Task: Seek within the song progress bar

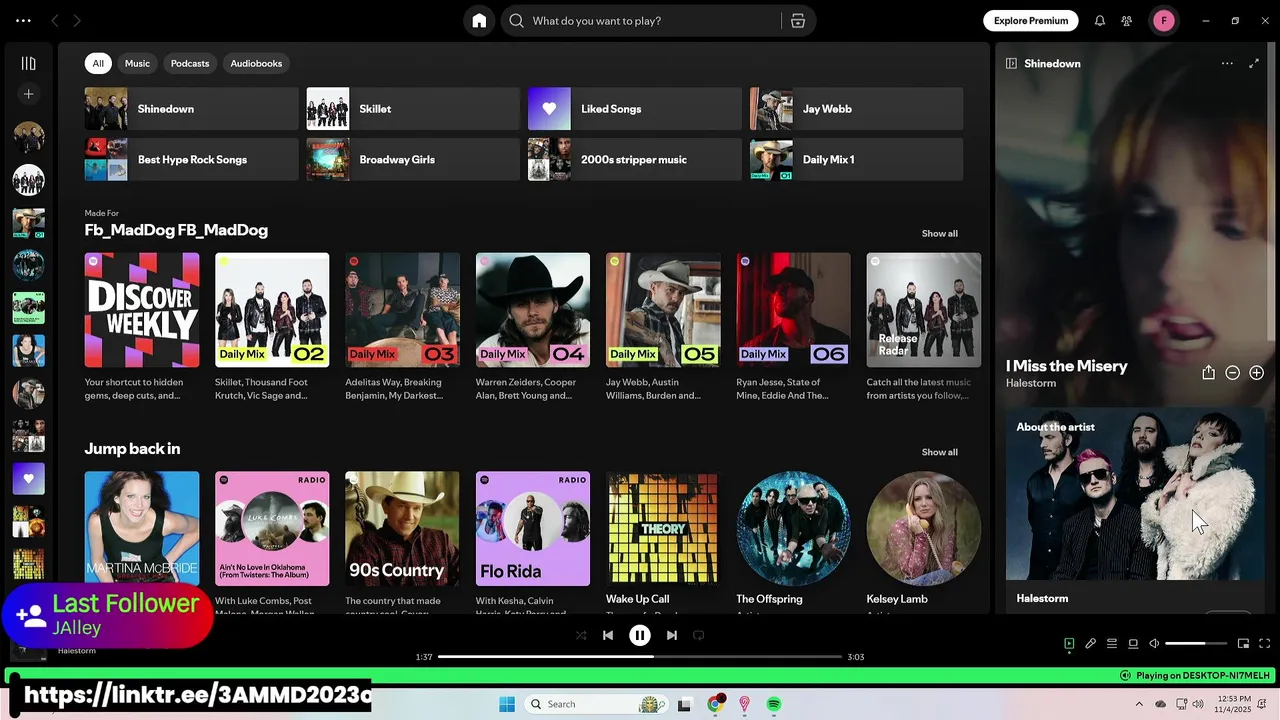Action: pyautogui.click(x=640, y=657)
